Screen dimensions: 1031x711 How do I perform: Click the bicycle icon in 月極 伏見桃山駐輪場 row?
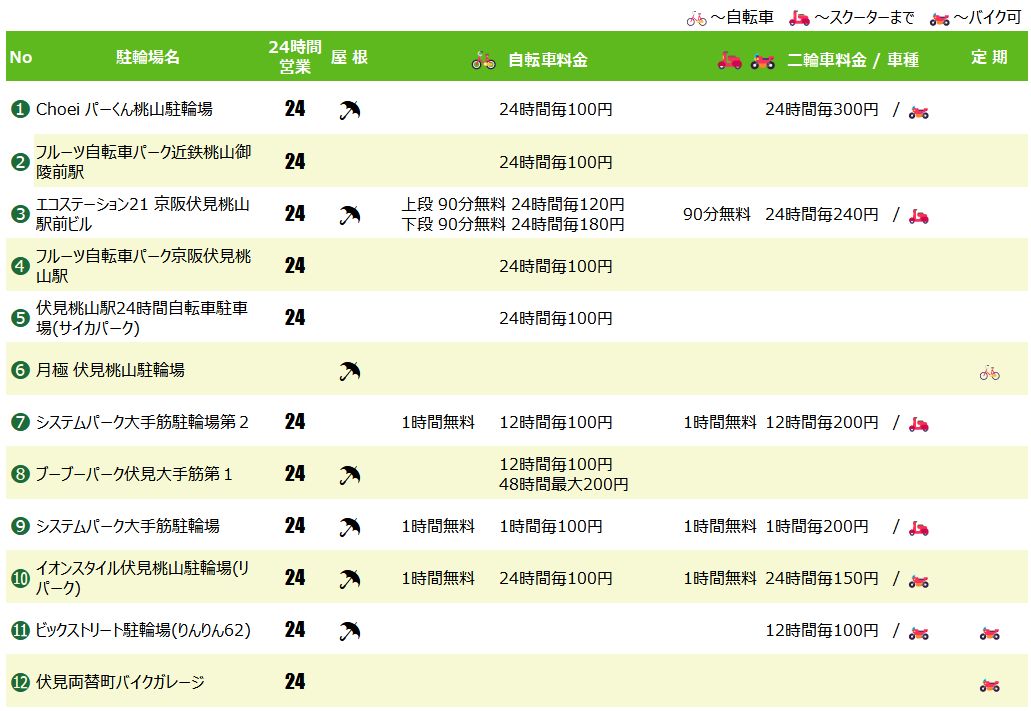(x=989, y=373)
